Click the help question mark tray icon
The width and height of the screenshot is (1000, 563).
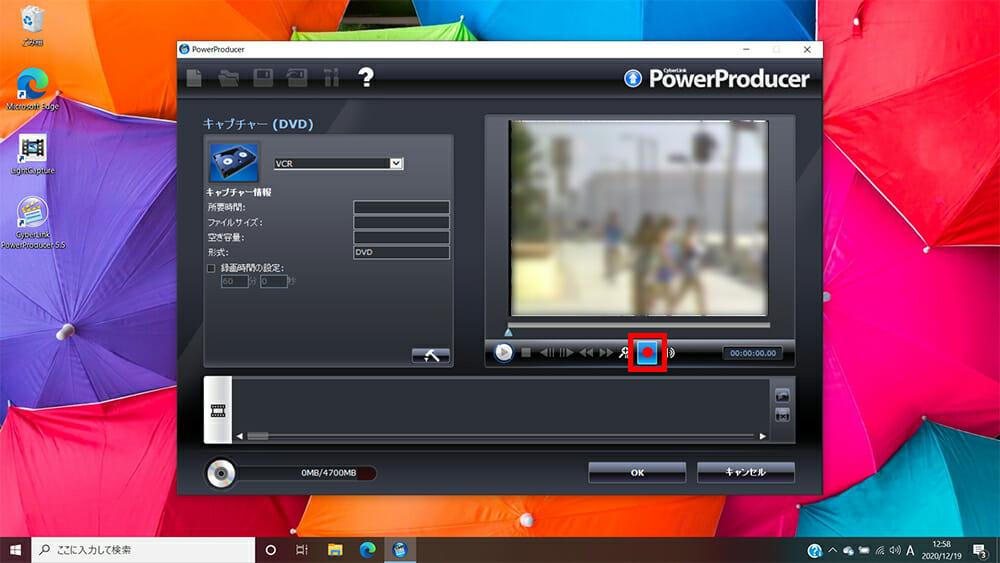point(814,550)
